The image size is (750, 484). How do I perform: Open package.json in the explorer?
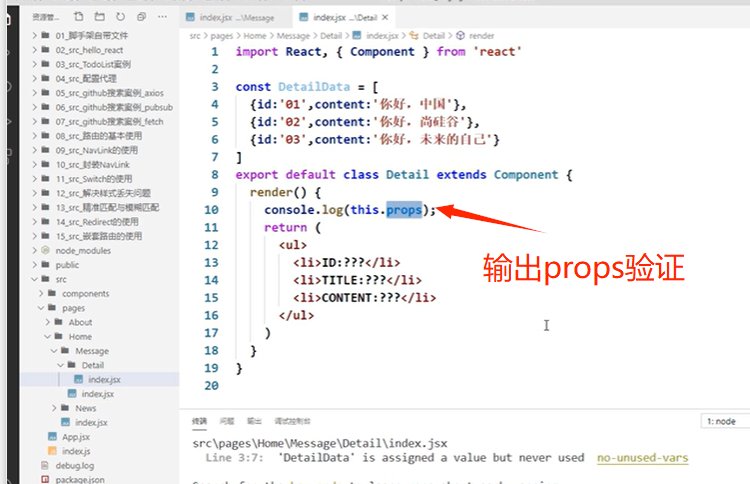point(80,479)
